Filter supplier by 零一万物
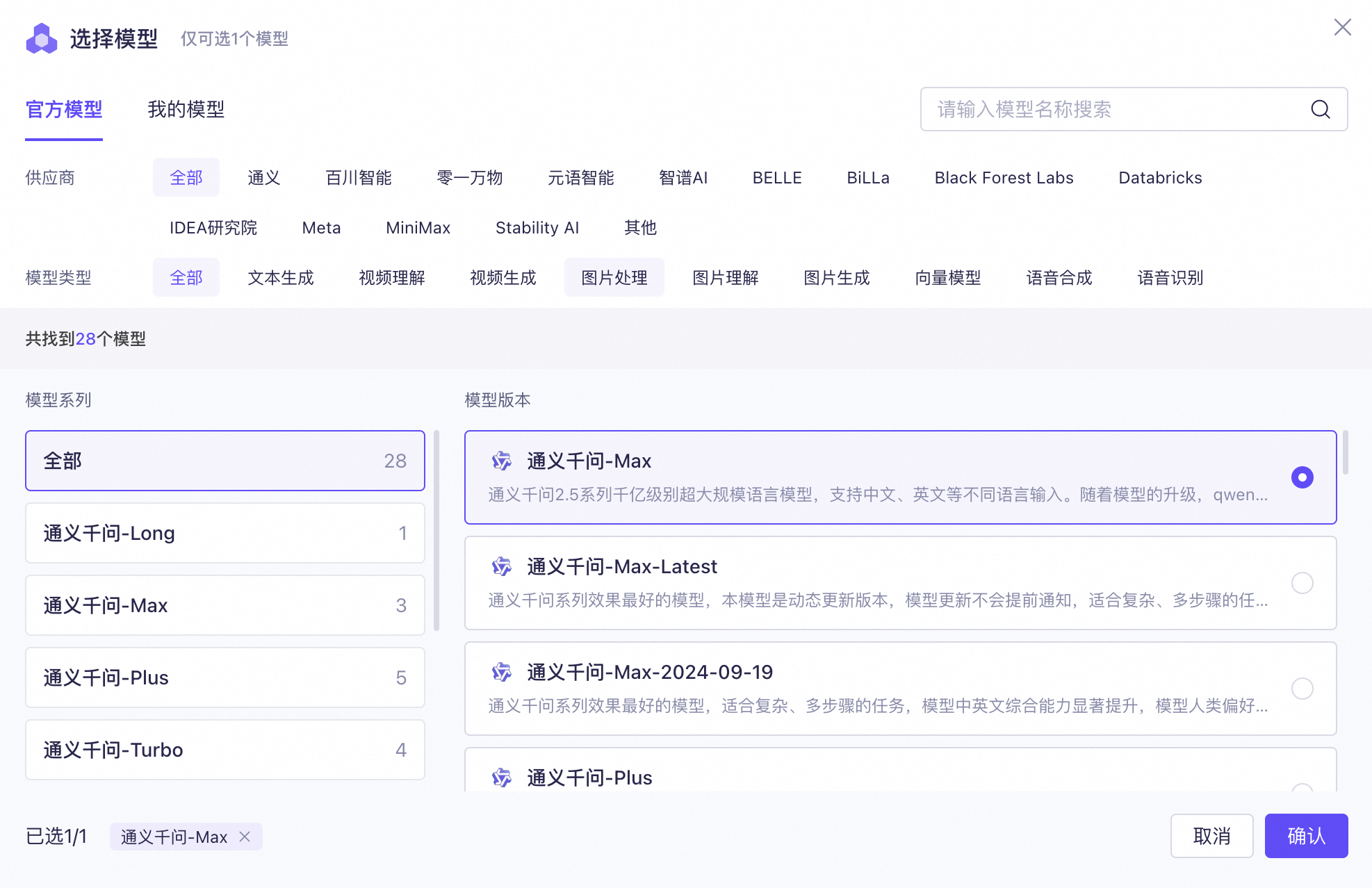1372x888 pixels. [x=470, y=177]
